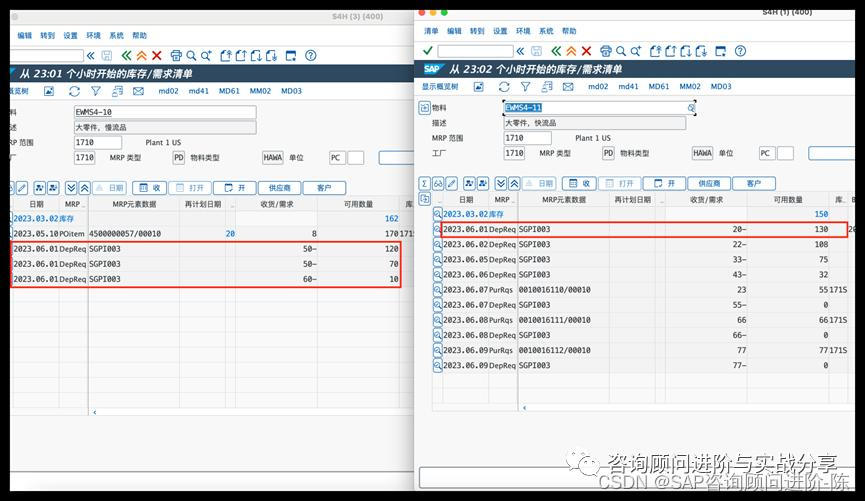865x501 pixels.
Task: Click MM02 shortcut in the 23:01 window
Action: pyautogui.click(x=260, y=91)
